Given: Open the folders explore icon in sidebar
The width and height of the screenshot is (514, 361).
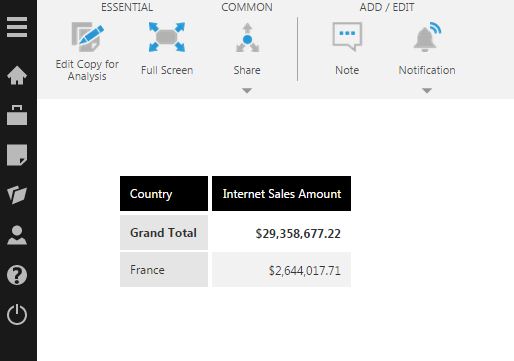Looking at the screenshot, I should coord(17,195).
